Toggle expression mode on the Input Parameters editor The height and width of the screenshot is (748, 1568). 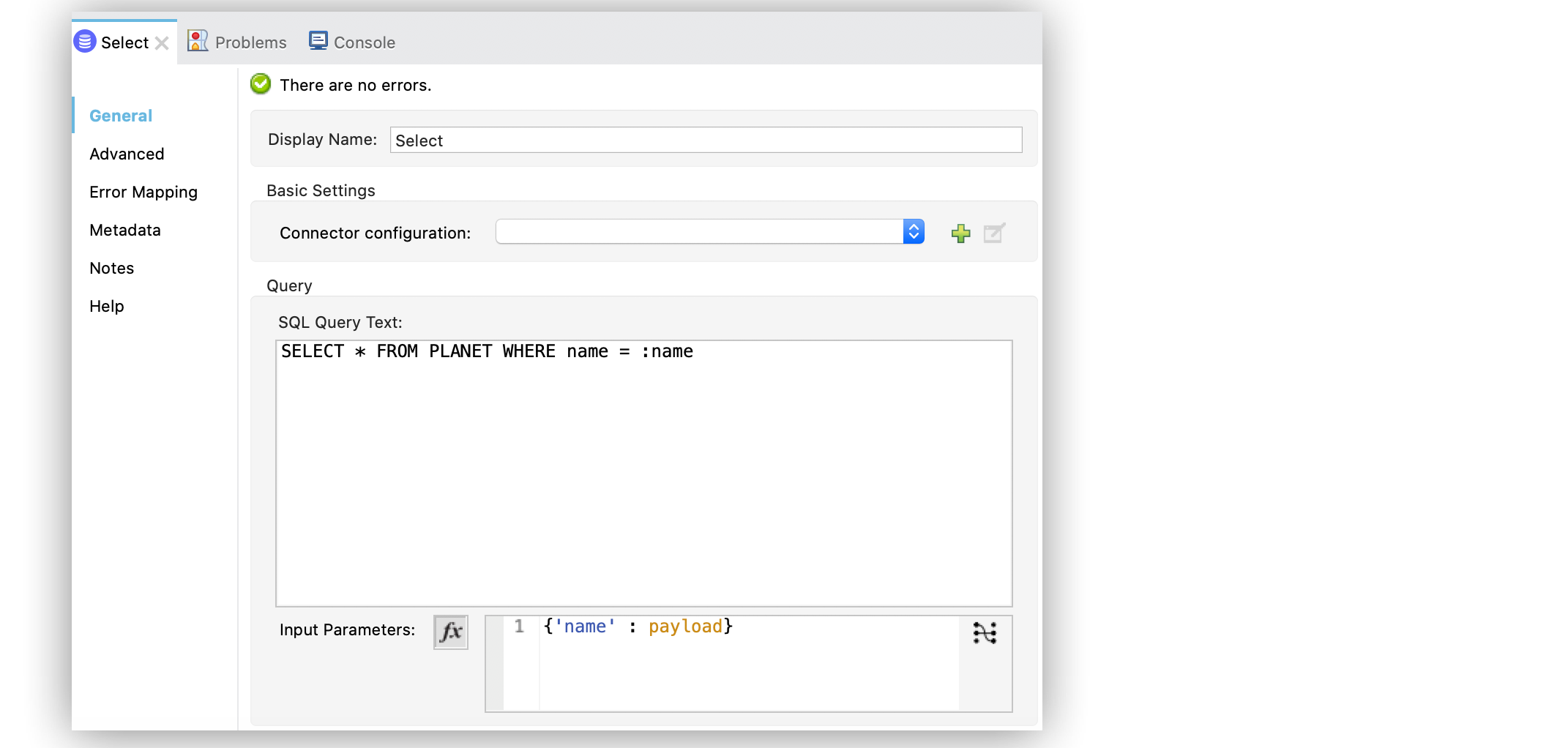tap(450, 632)
